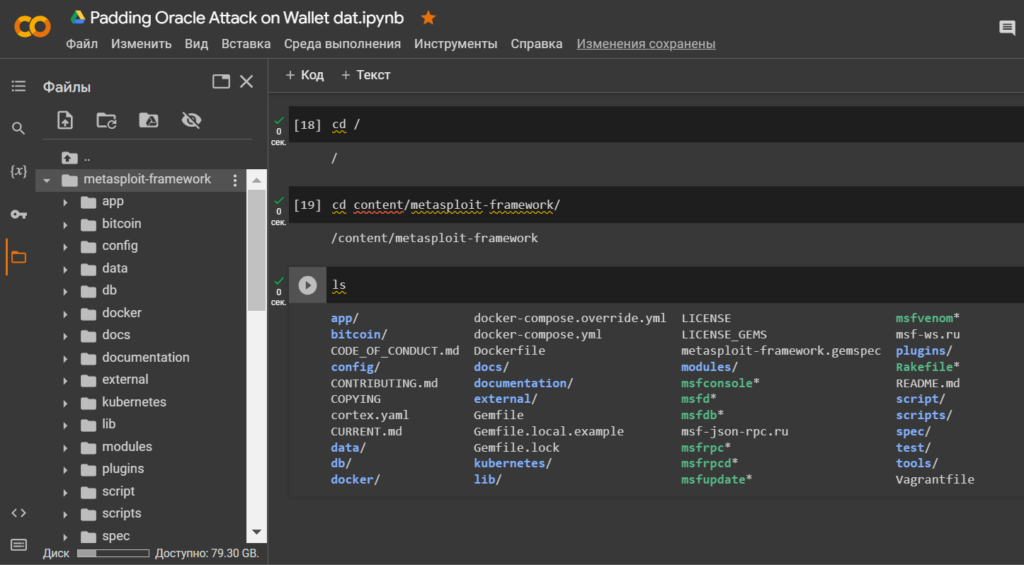
Task: Click 'Gemfile.lock' in ls output
Action: click(x=517, y=447)
